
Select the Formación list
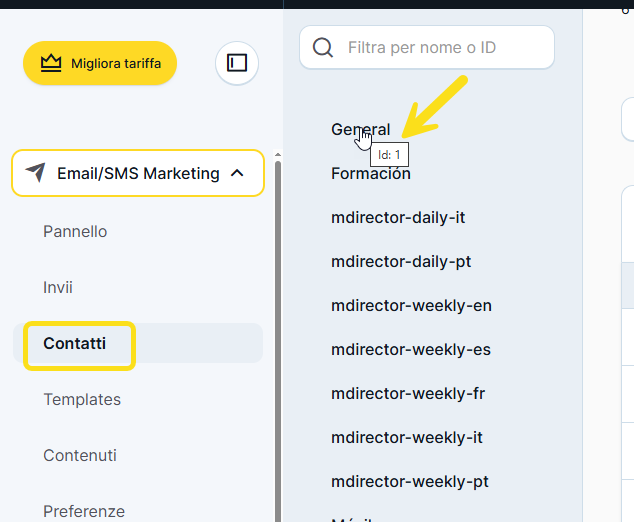click(x=371, y=173)
